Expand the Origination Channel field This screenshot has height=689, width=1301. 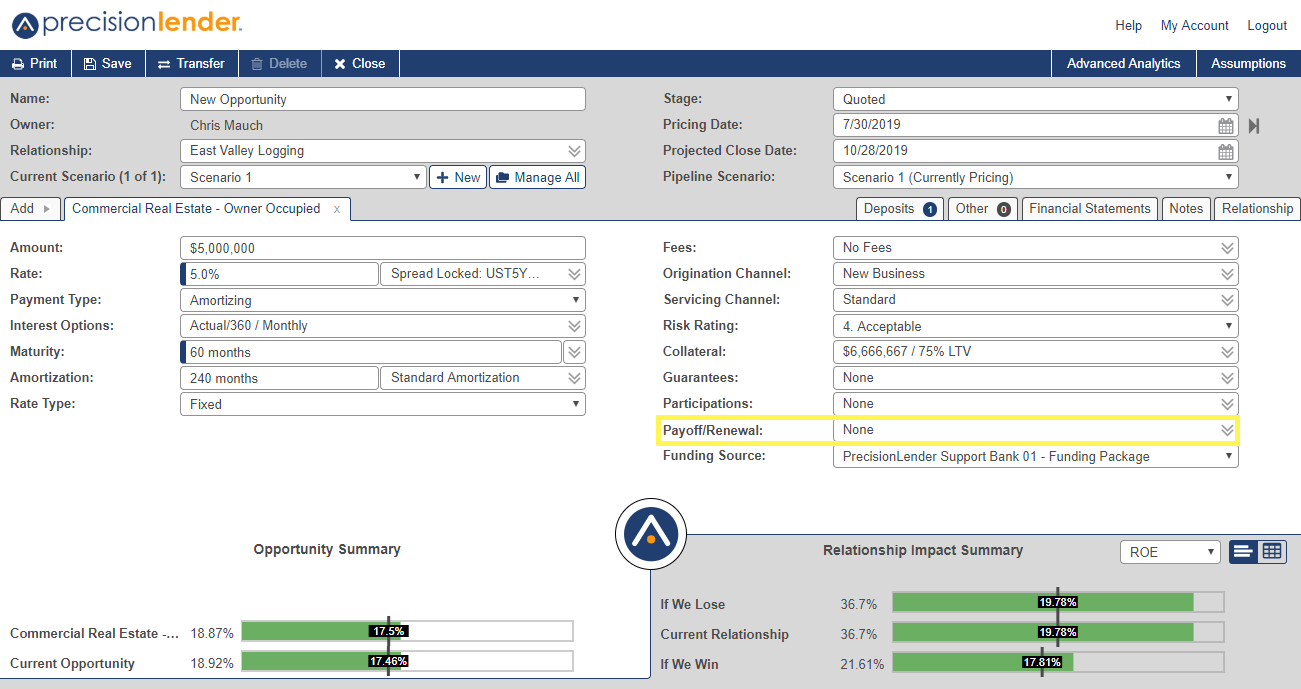[1035, 274]
